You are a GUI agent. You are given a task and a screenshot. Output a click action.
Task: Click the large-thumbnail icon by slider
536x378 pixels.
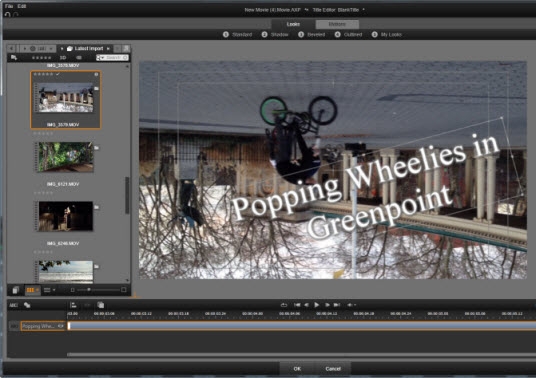(x=124, y=290)
